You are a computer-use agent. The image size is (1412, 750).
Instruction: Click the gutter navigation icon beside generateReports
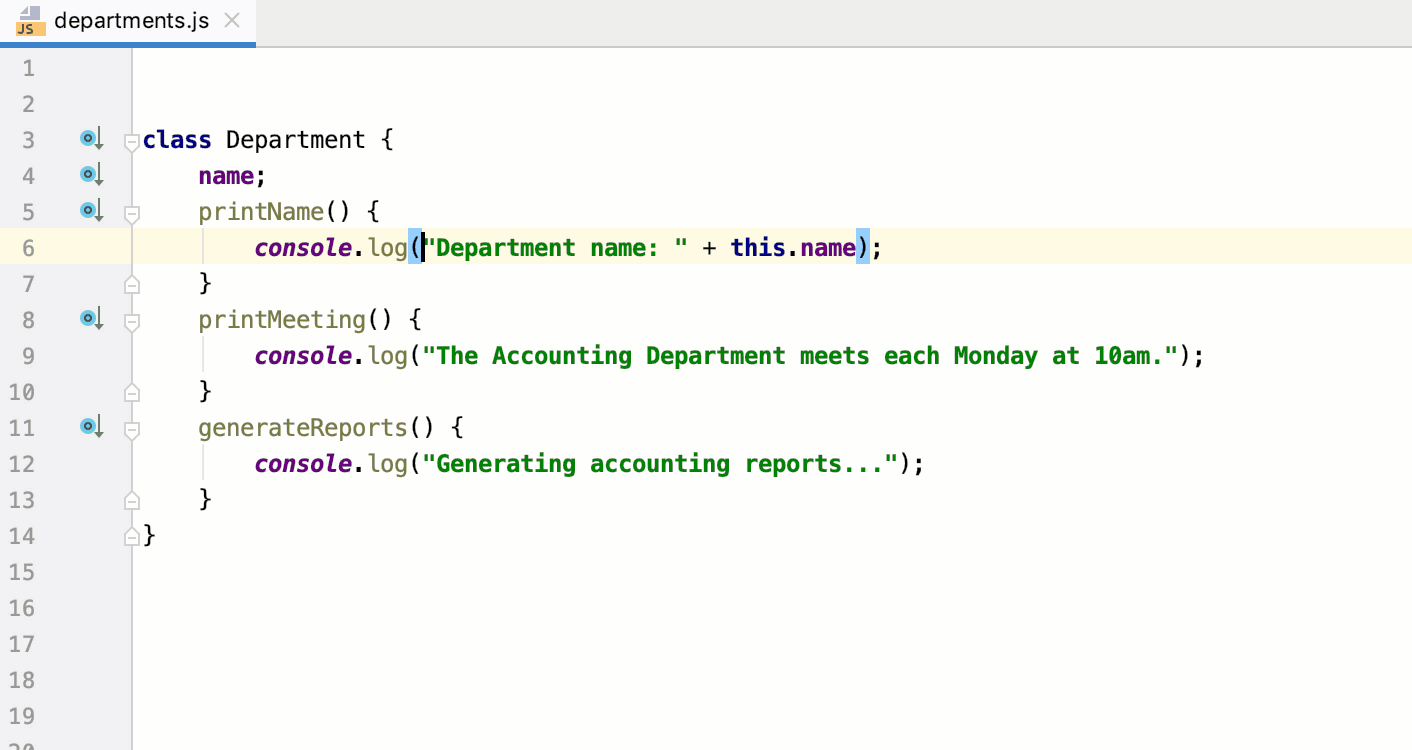pyautogui.click(x=90, y=425)
